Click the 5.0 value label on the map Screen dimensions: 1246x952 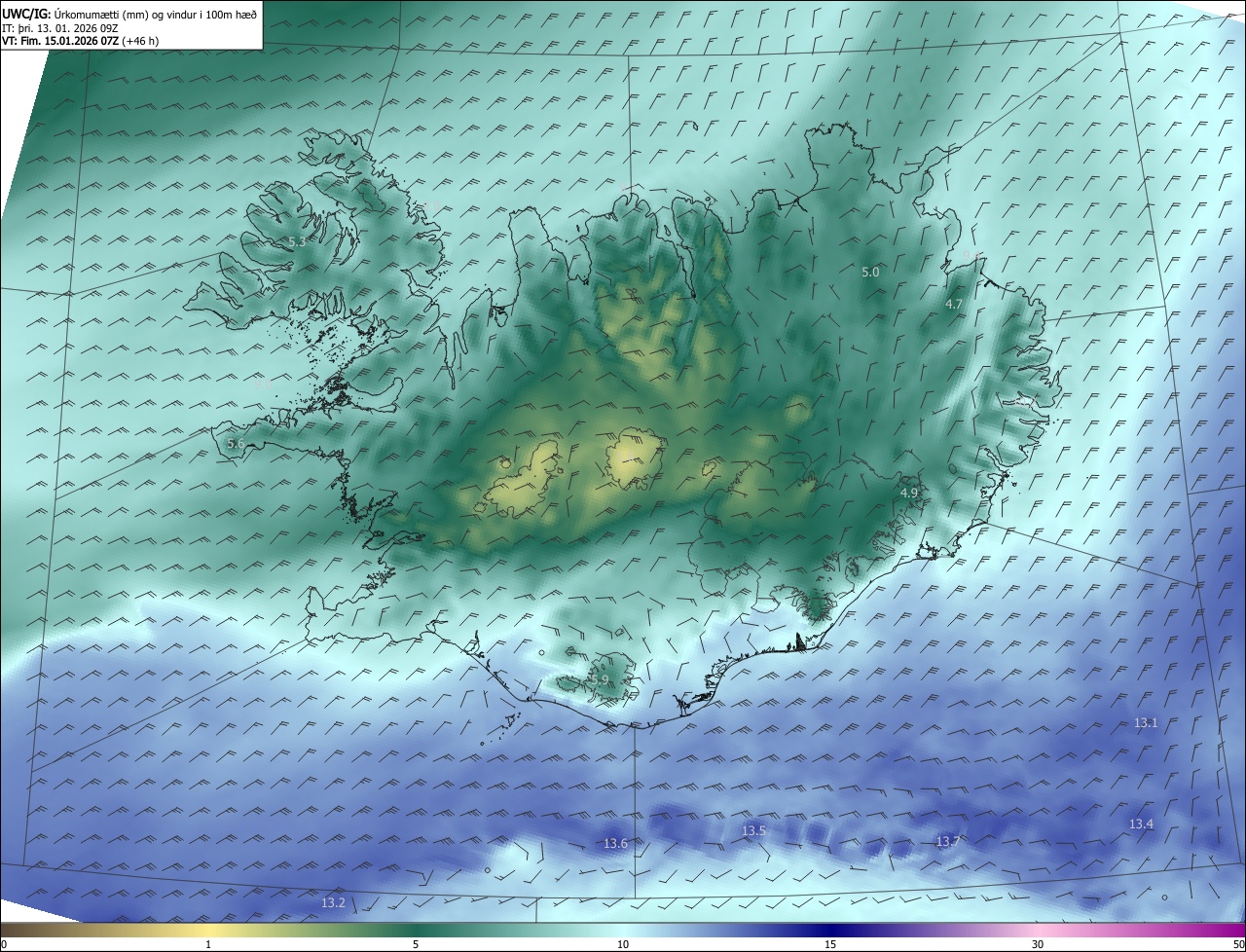870,273
